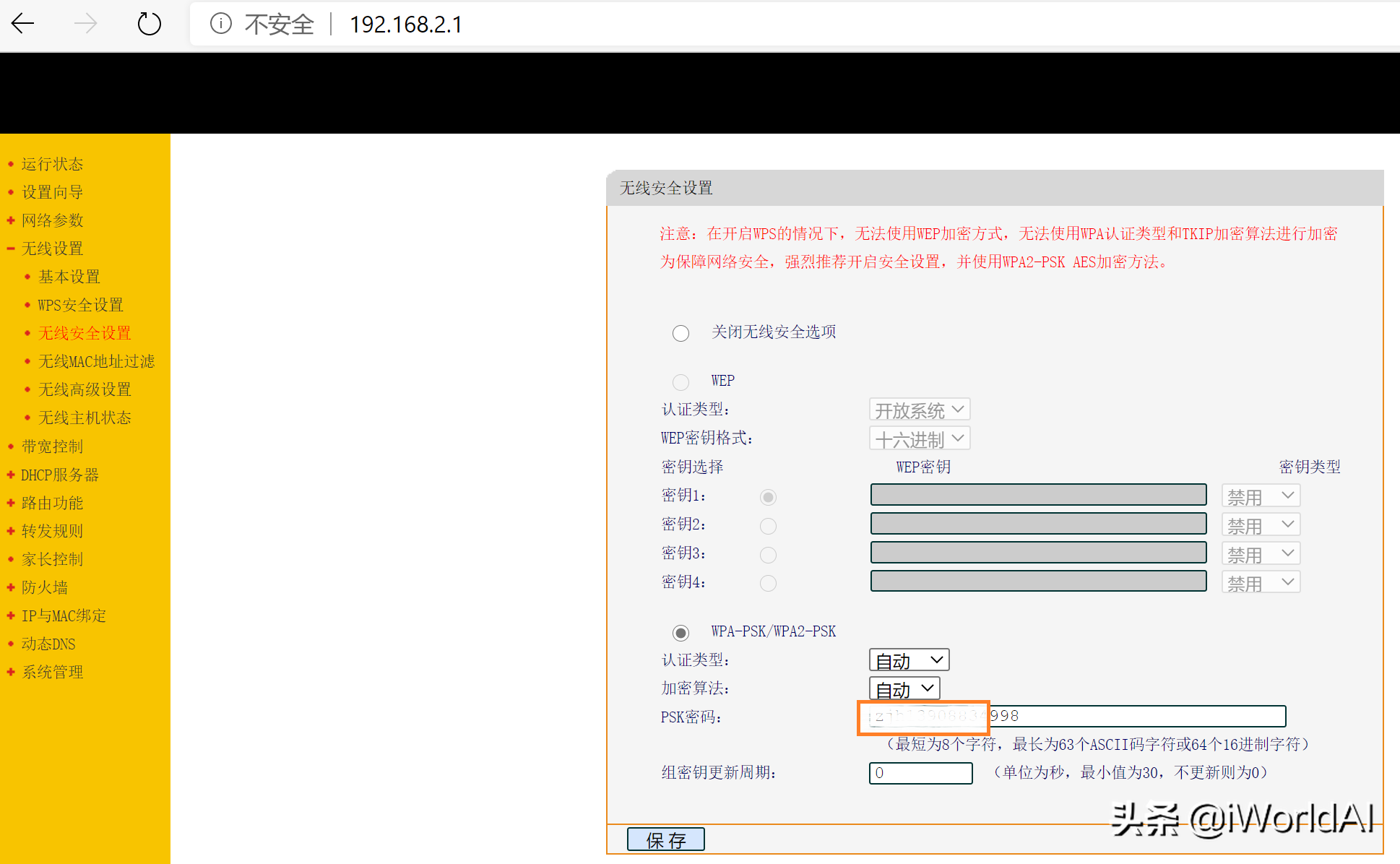The image size is (1400, 864).
Task: Open 设置向导 in the sidebar
Action: click(x=52, y=192)
